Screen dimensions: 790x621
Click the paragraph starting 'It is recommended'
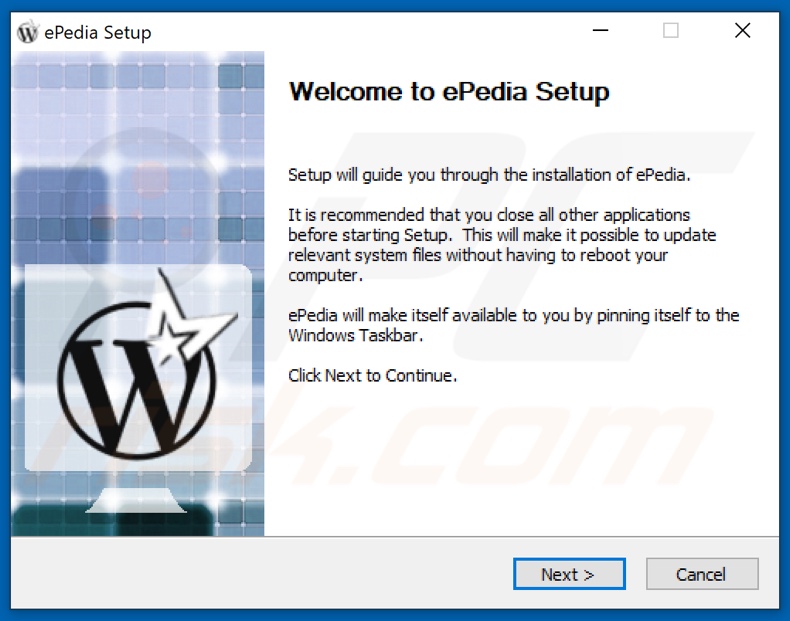pyautogui.click(x=502, y=245)
